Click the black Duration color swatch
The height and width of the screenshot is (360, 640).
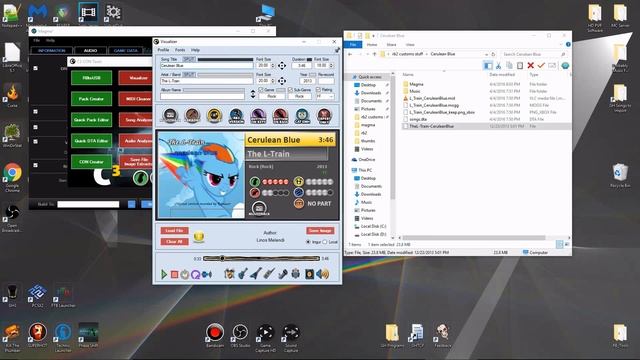point(309,60)
